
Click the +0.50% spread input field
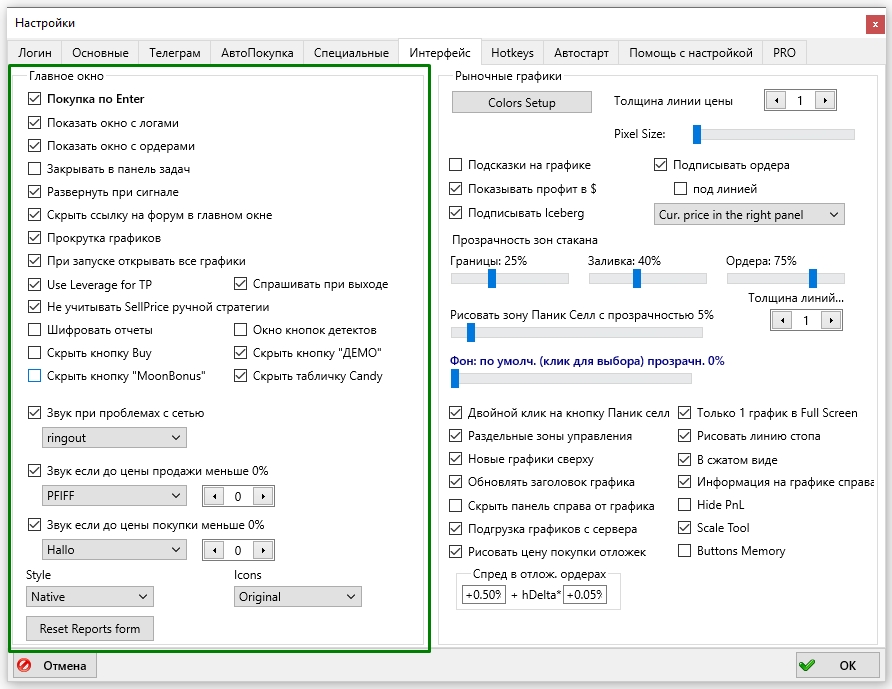[484, 595]
